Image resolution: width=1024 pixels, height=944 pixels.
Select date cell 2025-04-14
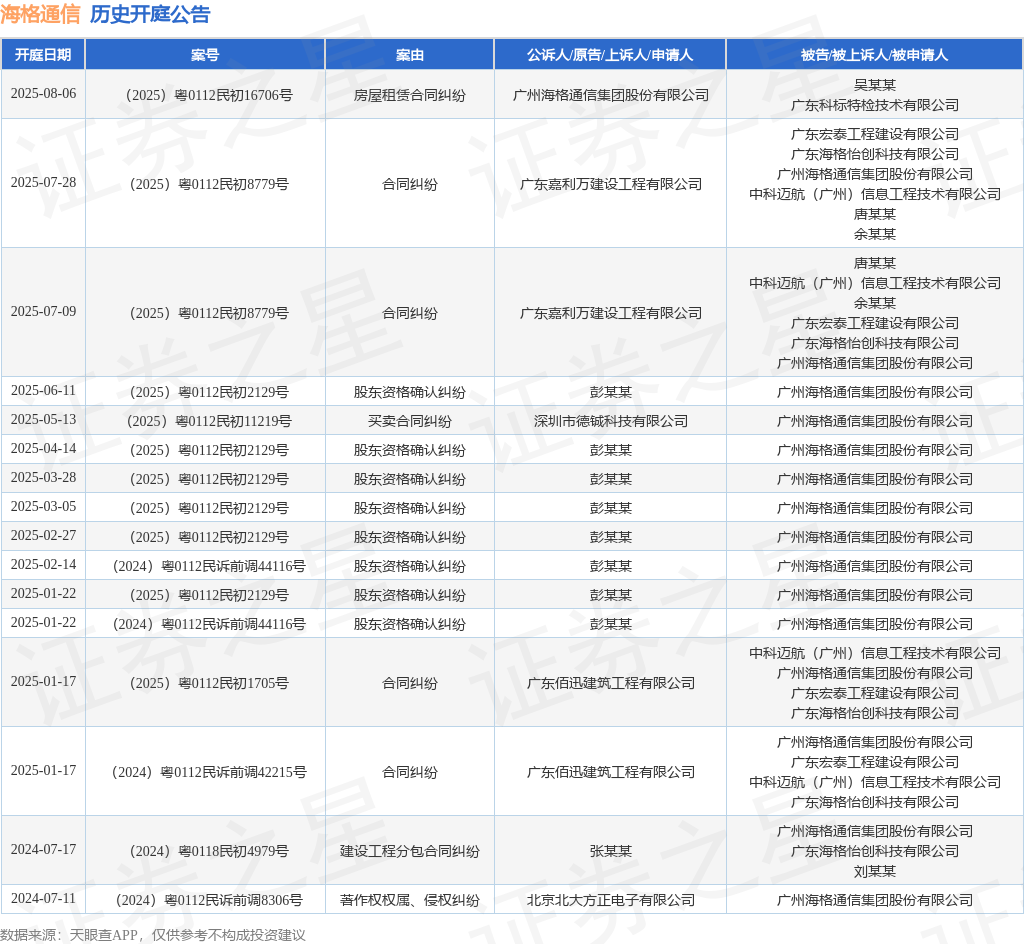click(43, 448)
